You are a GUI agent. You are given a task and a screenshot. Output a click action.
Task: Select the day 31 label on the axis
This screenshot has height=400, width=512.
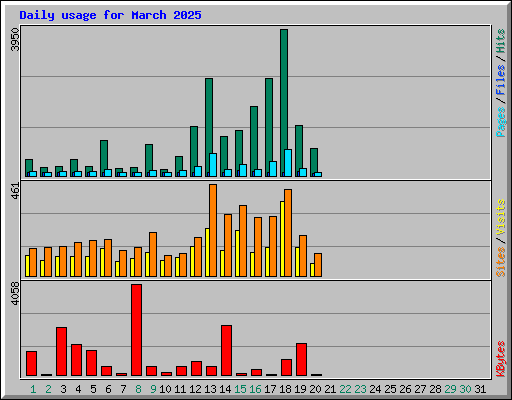coord(480,389)
